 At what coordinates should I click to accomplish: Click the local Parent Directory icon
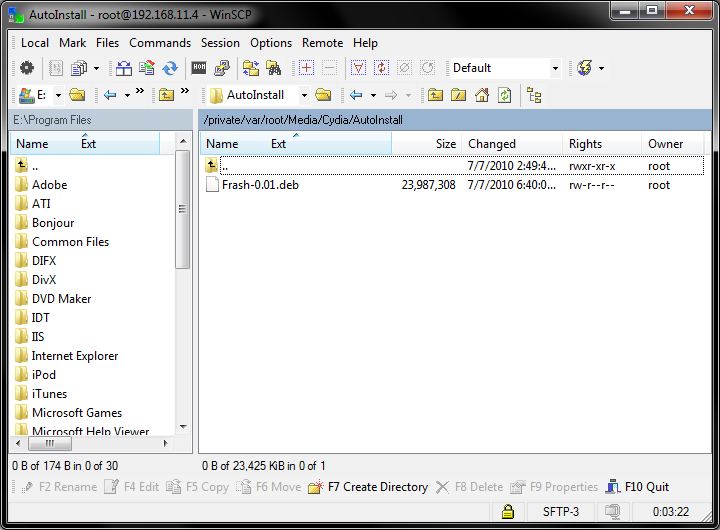tap(166, 95)
